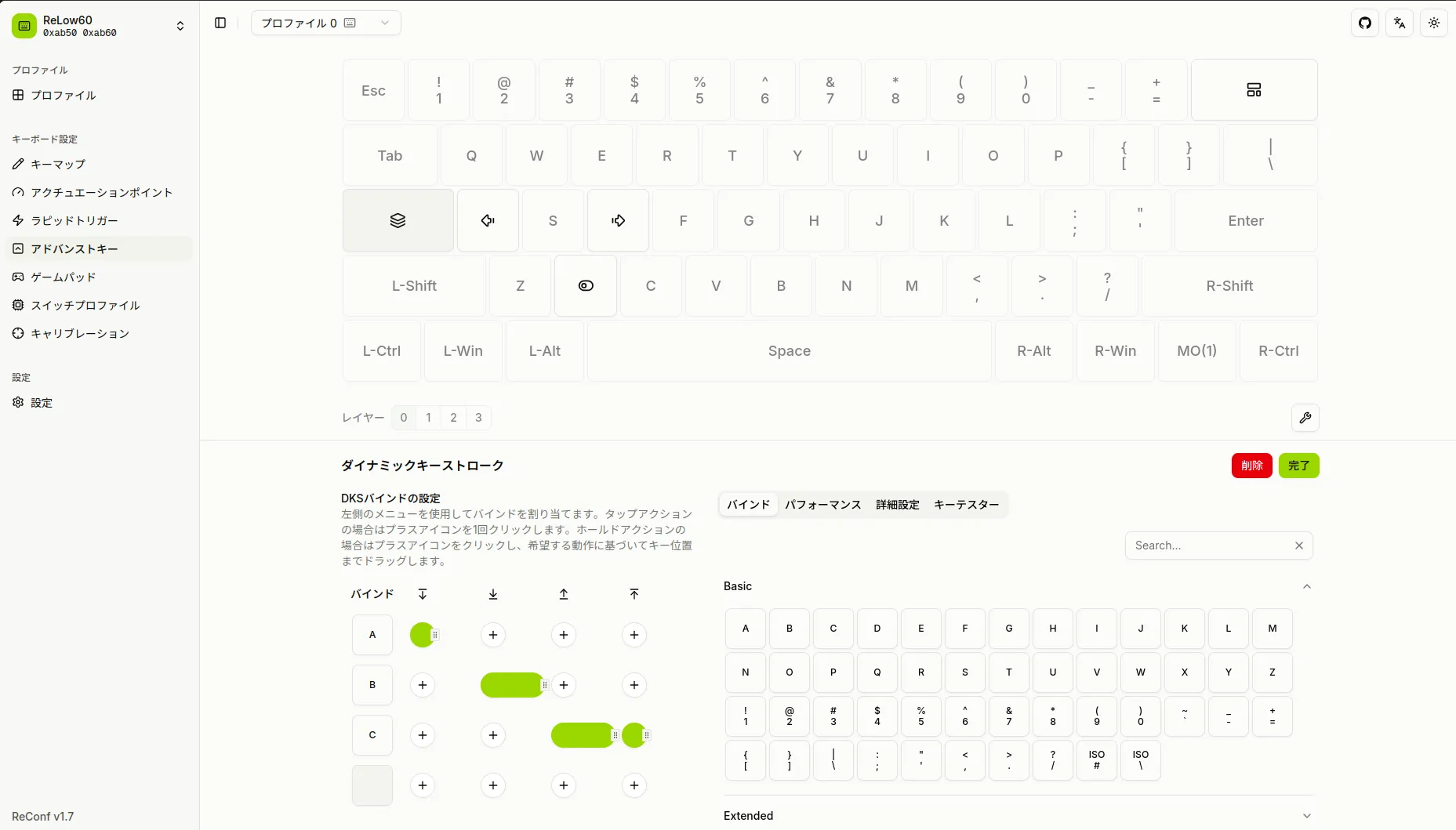Open プロファイル in the sidebar

(x=99, y=95)
